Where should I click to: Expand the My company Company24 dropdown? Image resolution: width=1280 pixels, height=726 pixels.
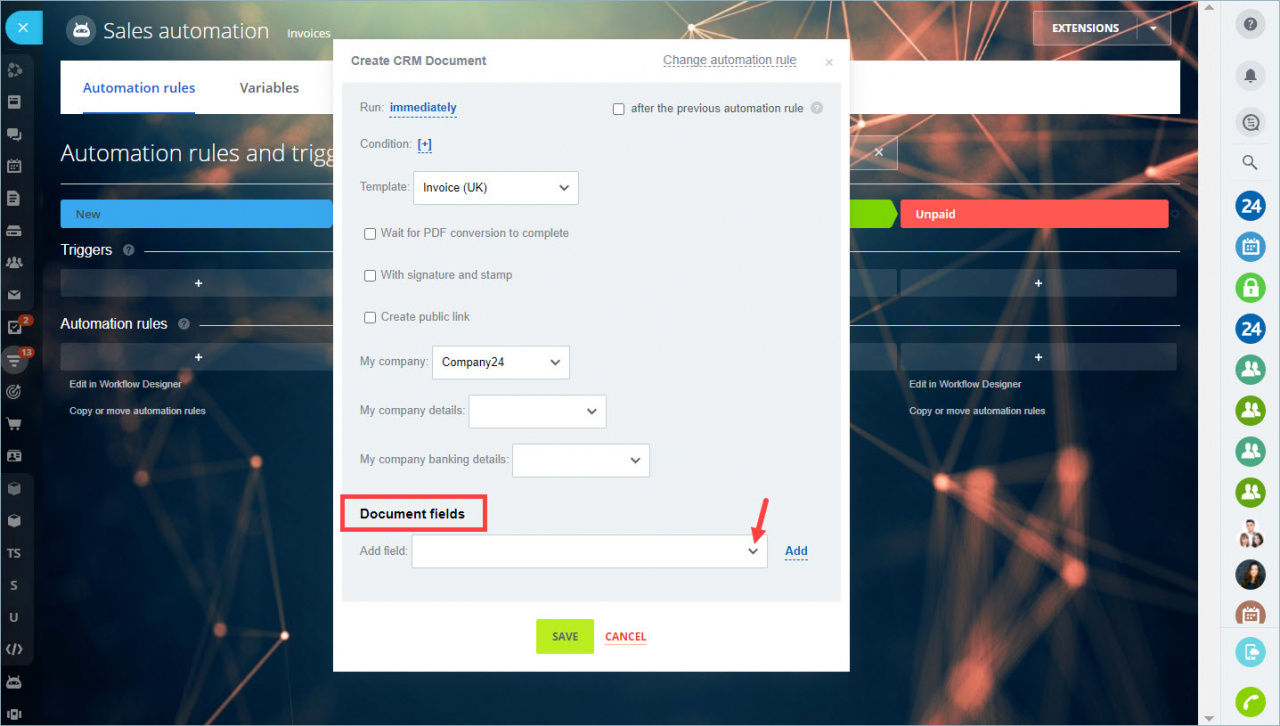pyautogui.click(x=501, y=362)
